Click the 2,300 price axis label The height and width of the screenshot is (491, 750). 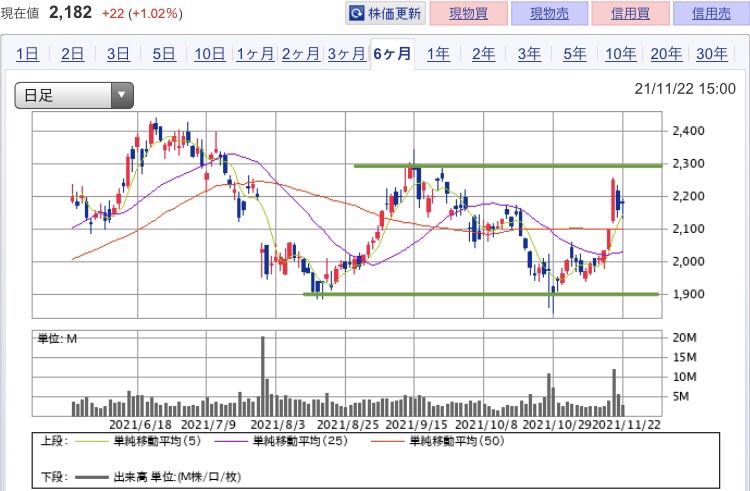pos(689,164)
